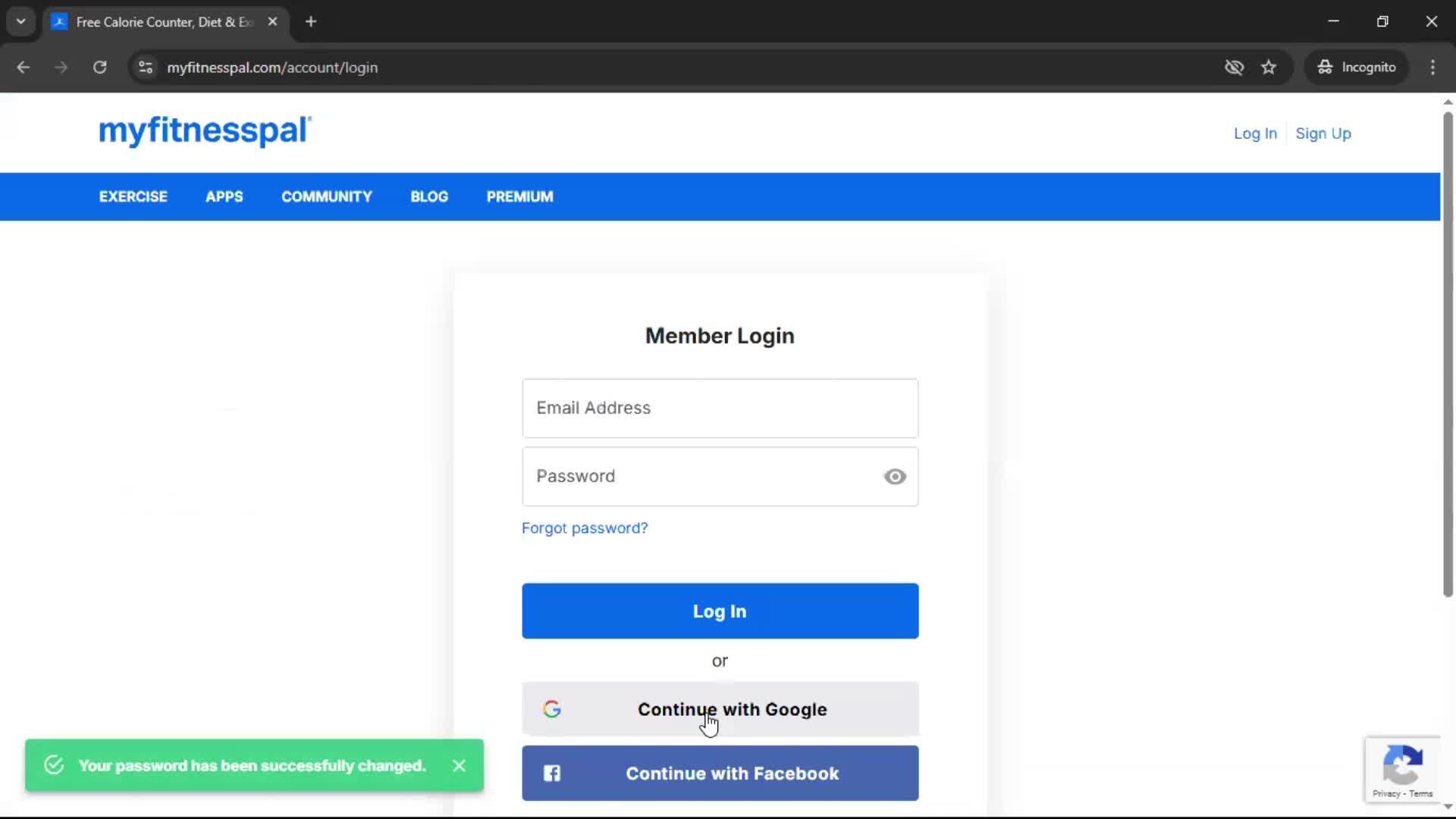
Task: Open third-party cookies blocked eye icon
Action: pyautogui.click(x=1234, y=67)
